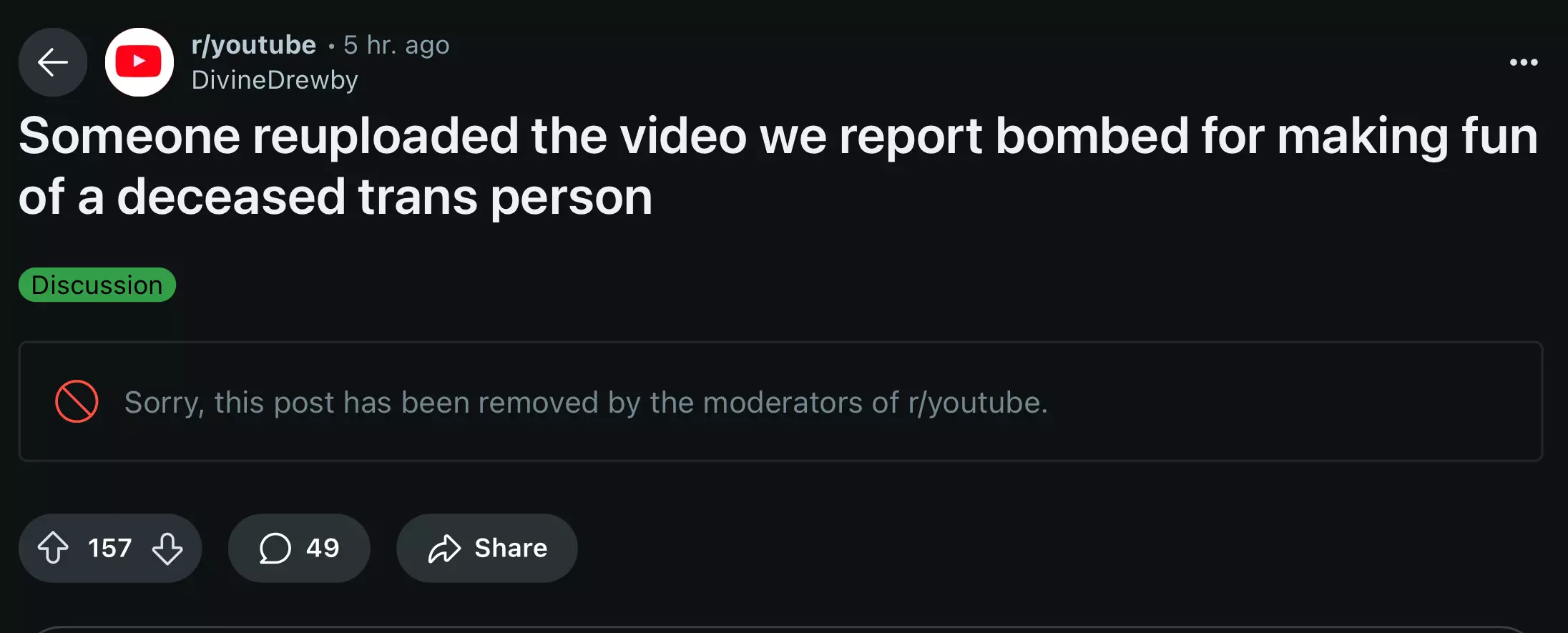Click the post title about the reuploaded video
The image size is (1568, 633).
(778, 166)
